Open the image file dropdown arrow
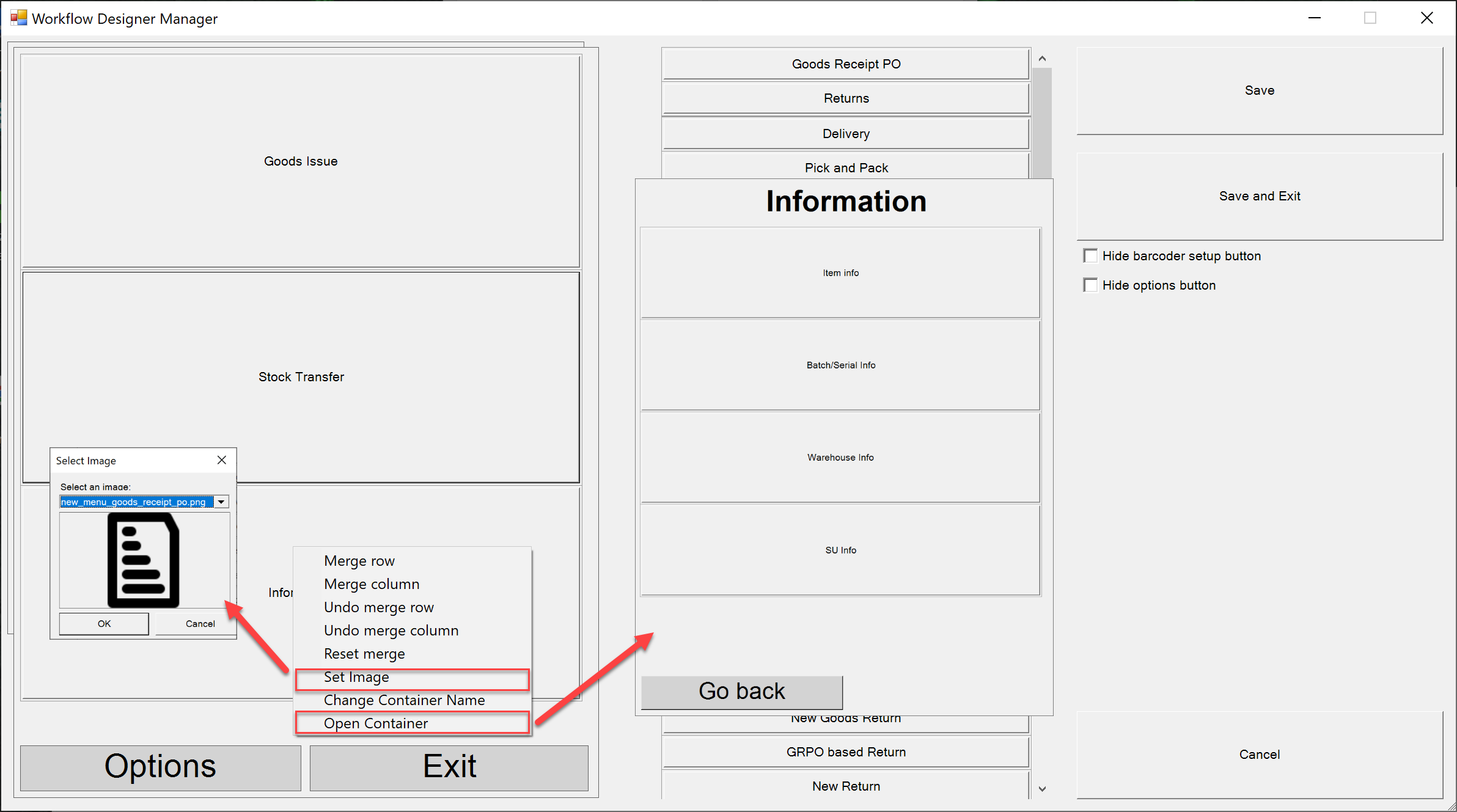This screenshot has width=1457, height=812. 221,502
